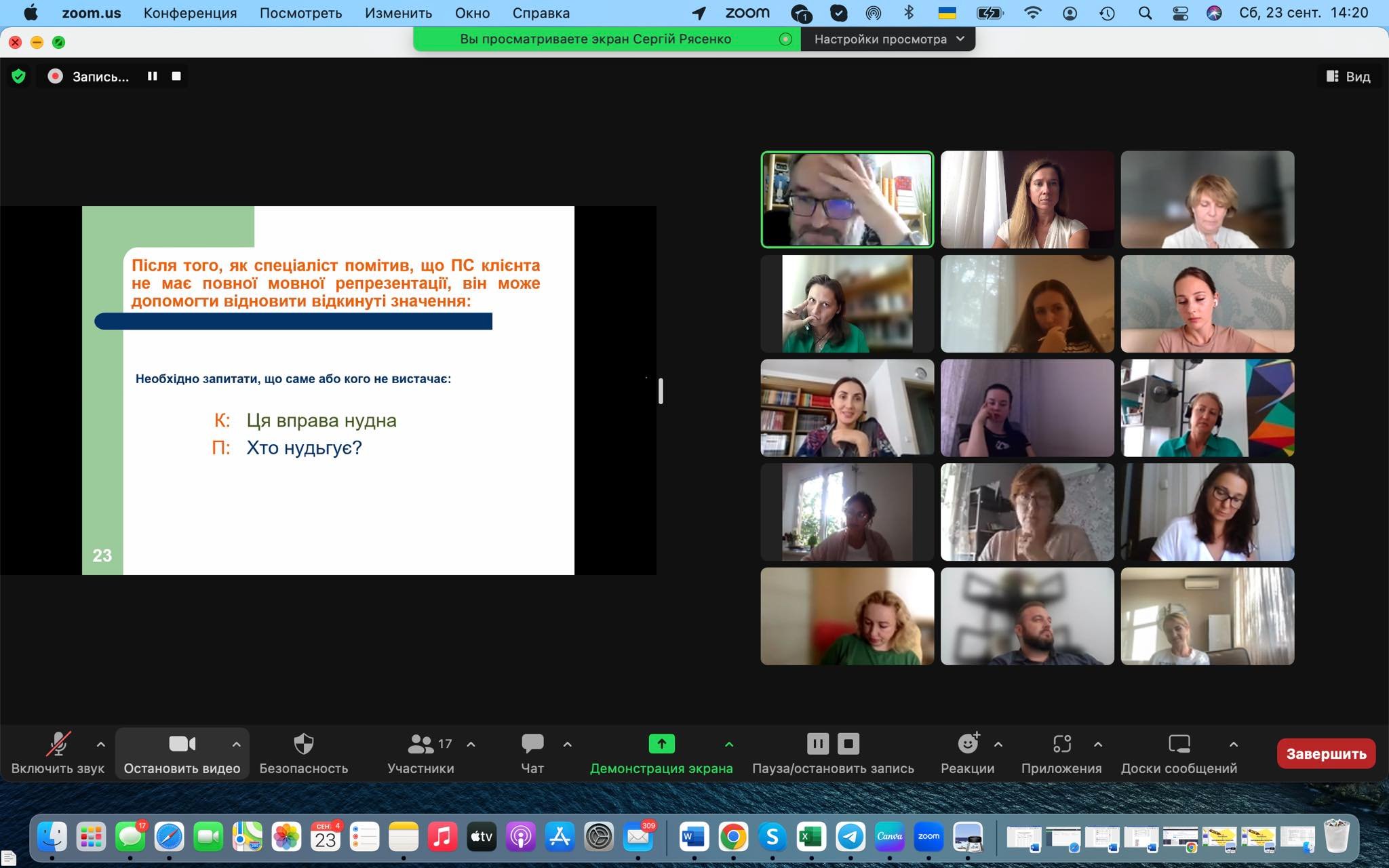Click the green encryption shield icon
Viewport: 1389px width, 868px height.
(x=19, y=77)
